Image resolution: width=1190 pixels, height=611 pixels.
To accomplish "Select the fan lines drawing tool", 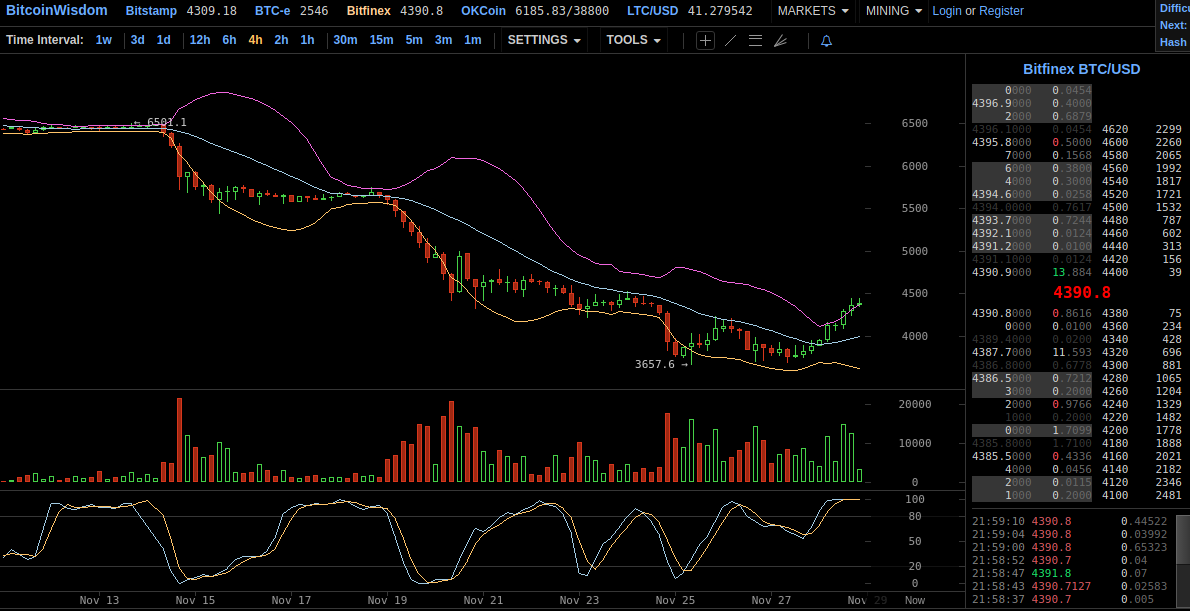I will (x=780, y=40).
